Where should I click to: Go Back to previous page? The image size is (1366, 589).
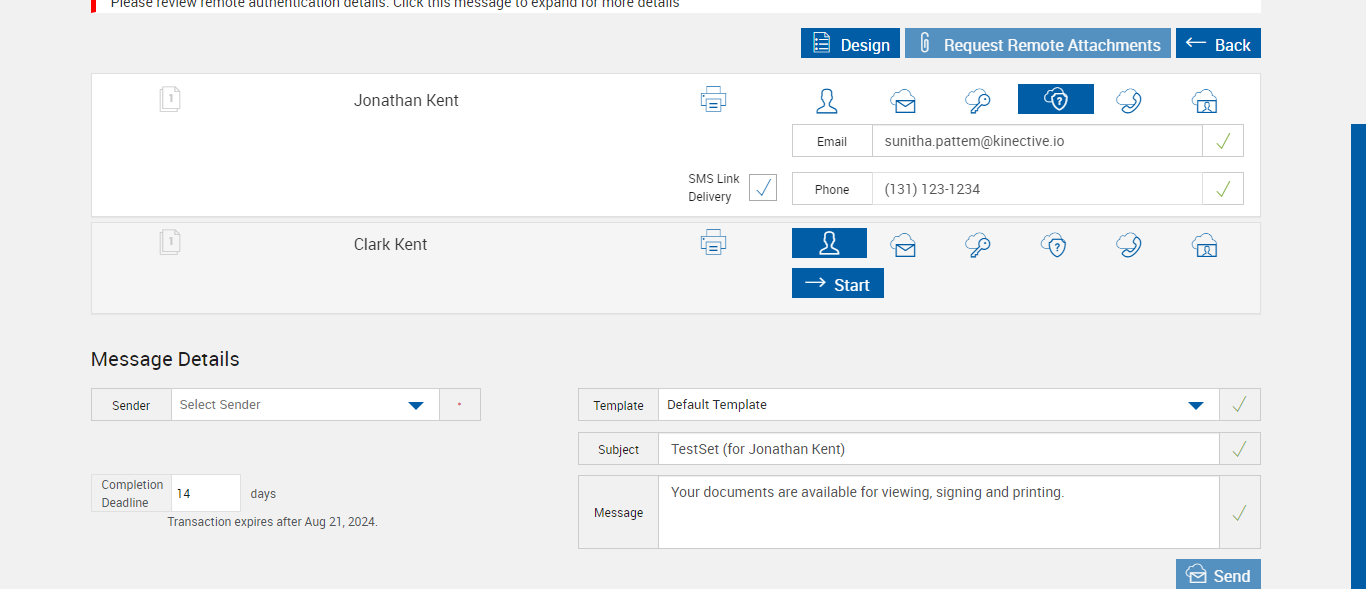pyautogui.click(x=1218, y=44)
